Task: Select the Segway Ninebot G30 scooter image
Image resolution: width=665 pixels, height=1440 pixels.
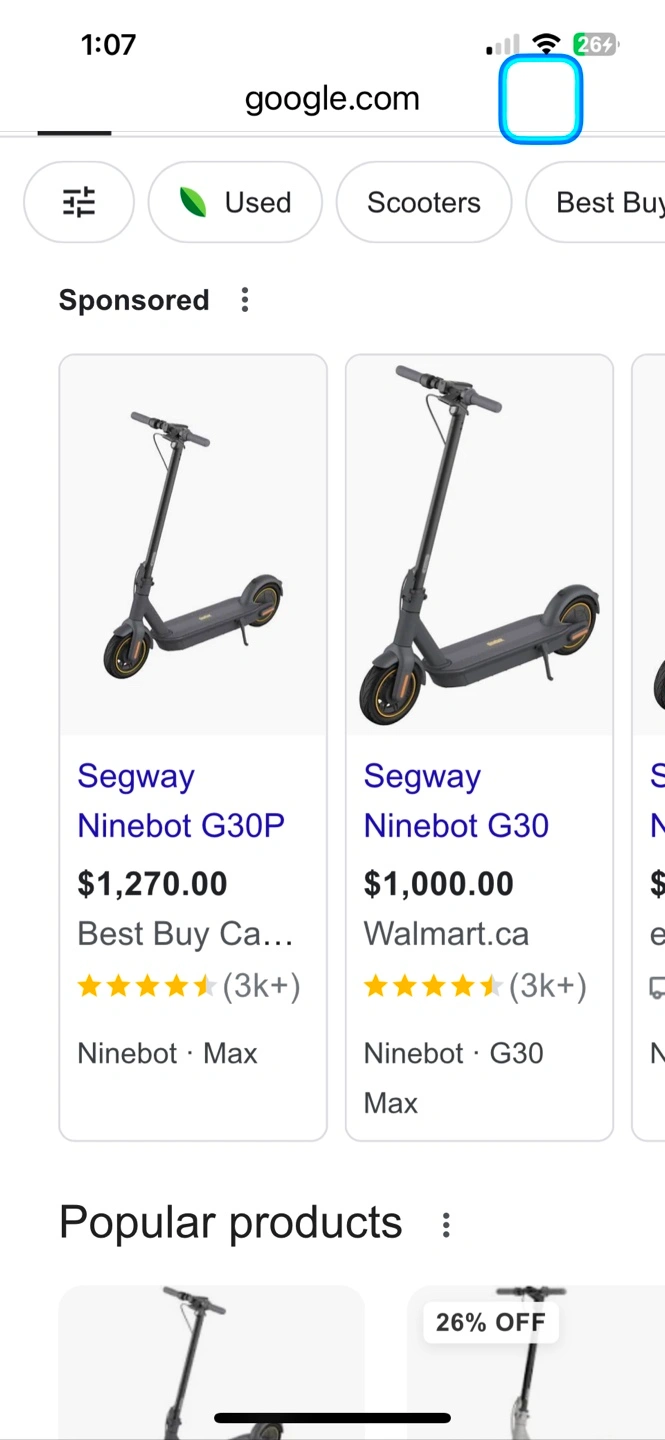Action: [x=479, y=545]
